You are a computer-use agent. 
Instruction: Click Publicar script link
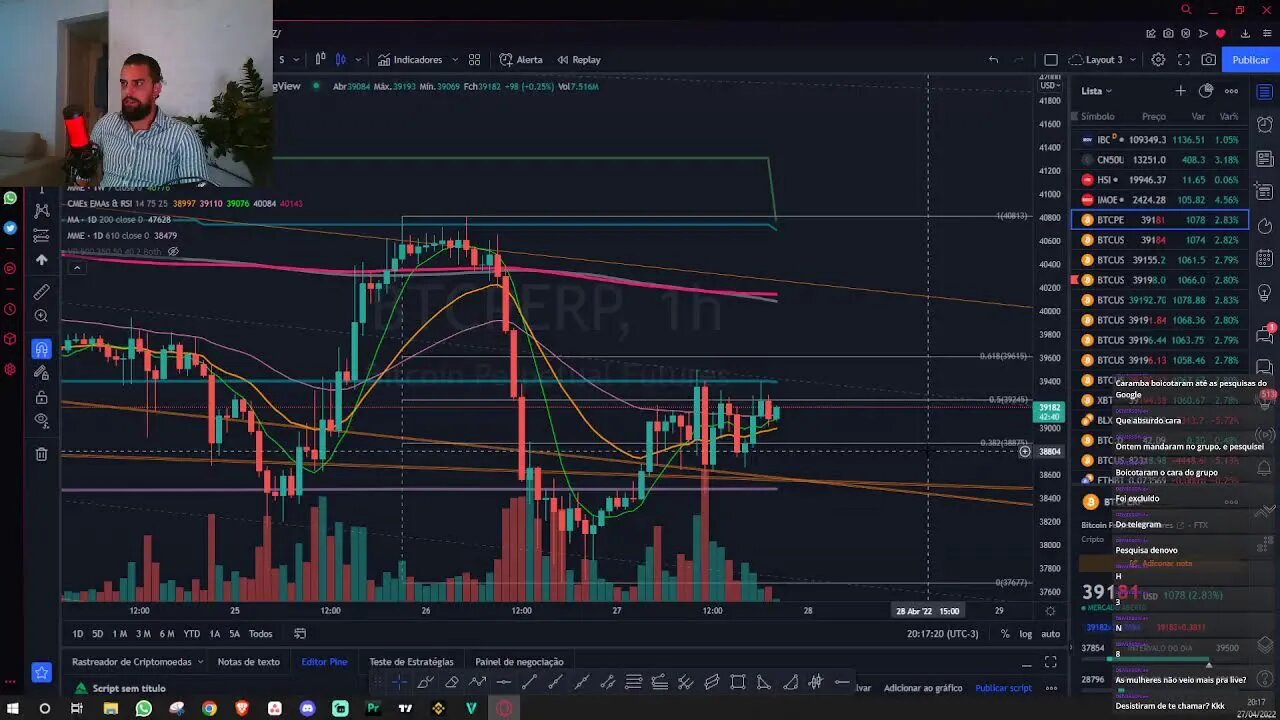coord(1003,688)
